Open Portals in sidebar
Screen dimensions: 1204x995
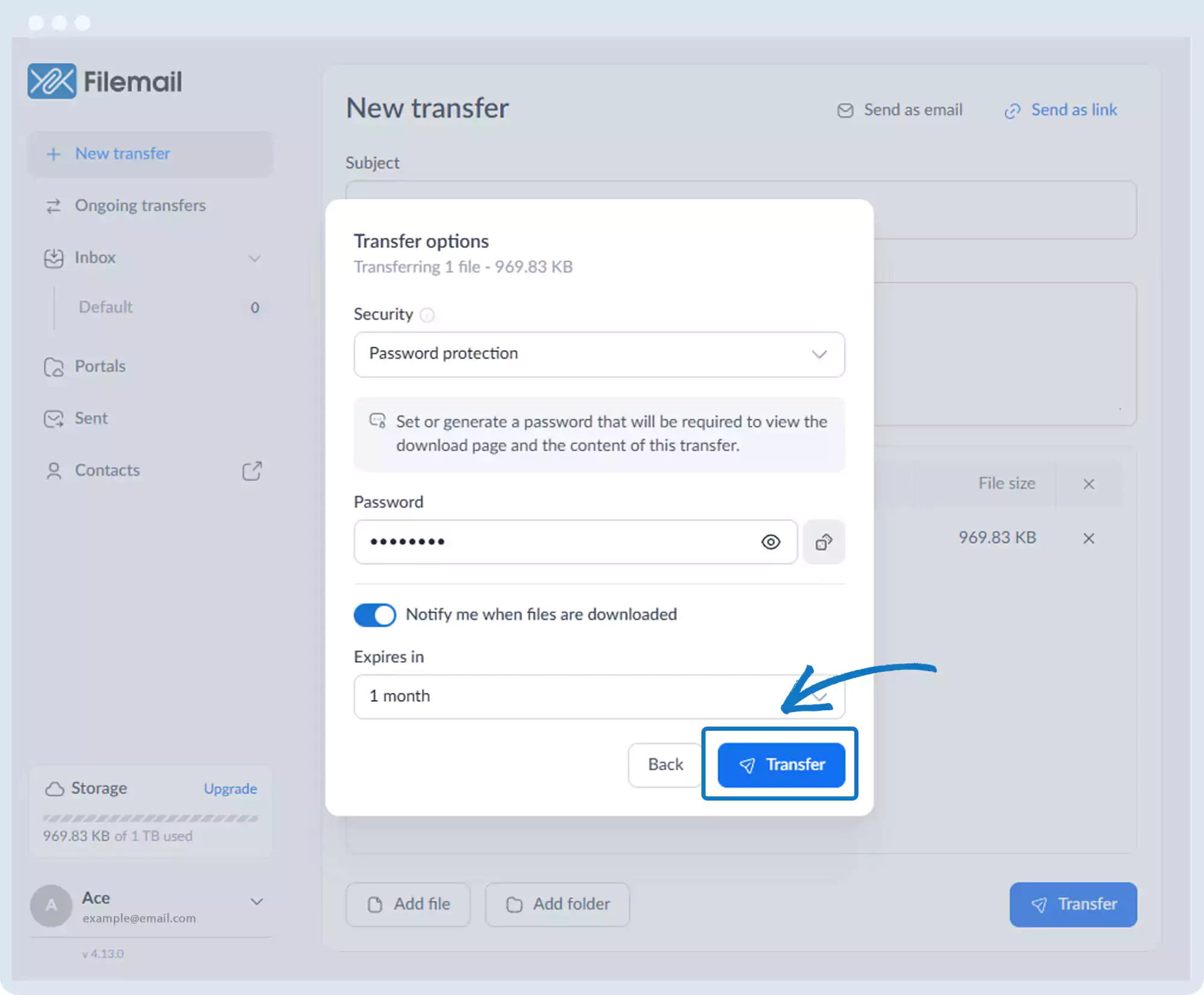pos(100,367)
